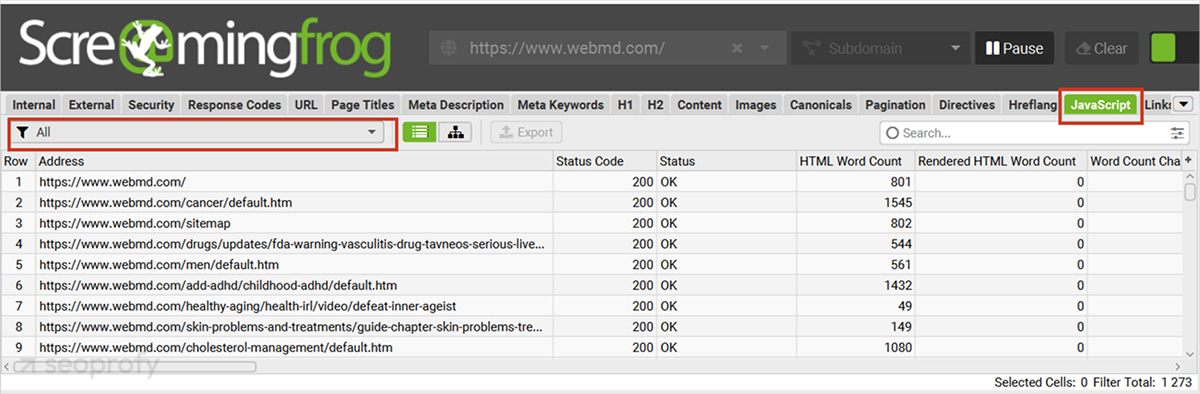Open the Security tab
The image size is (1200, 394).
point(151,104)
